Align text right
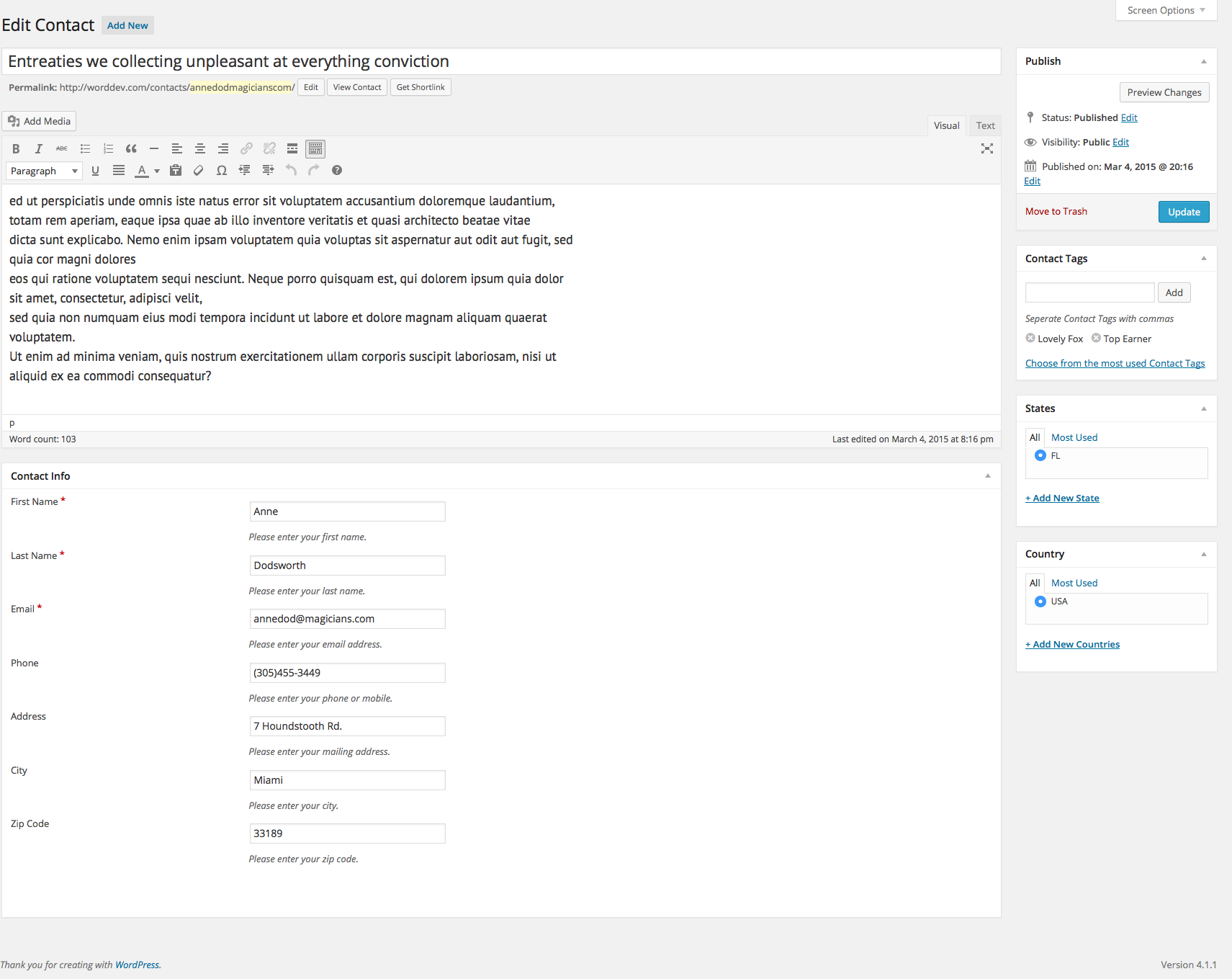Viewport: 1232px width, 979px height. point(223,148)
